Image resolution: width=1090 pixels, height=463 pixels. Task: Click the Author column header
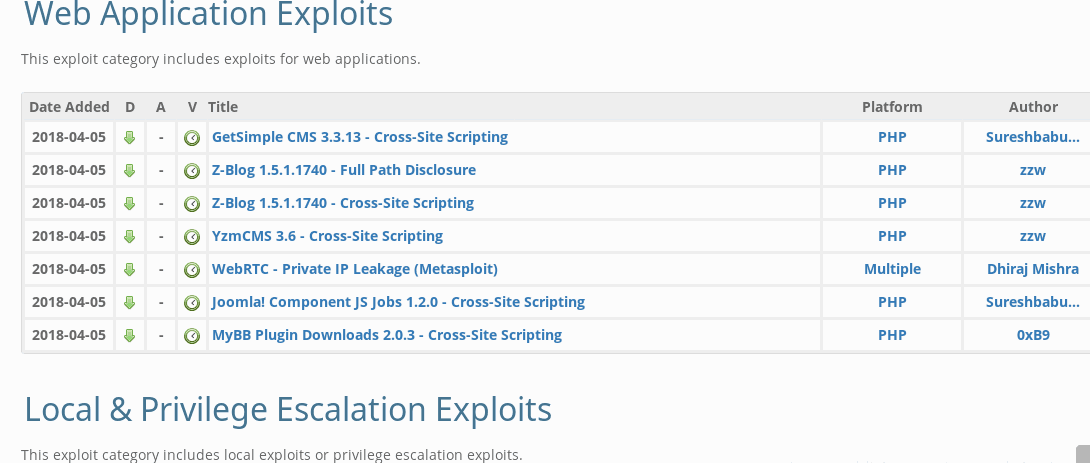1033,107
